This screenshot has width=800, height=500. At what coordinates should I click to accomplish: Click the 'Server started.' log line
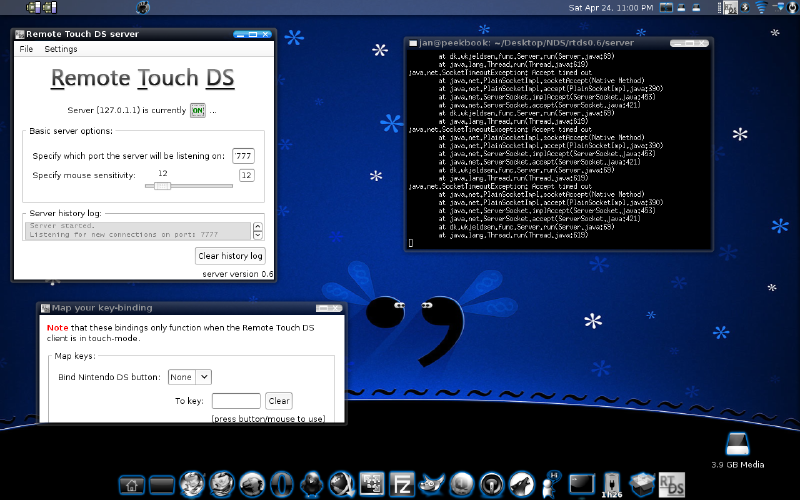62,226
